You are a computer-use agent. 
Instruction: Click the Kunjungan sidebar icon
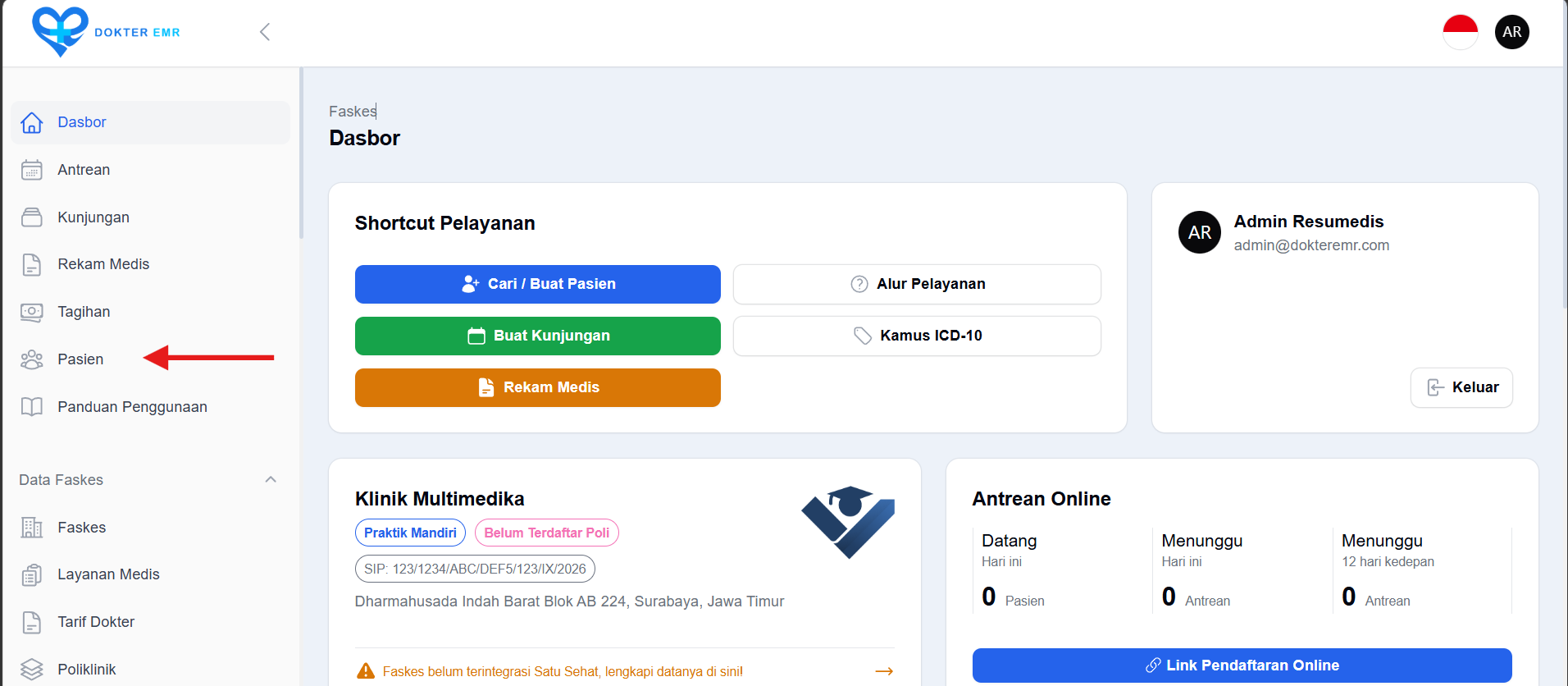coord(32,217)
